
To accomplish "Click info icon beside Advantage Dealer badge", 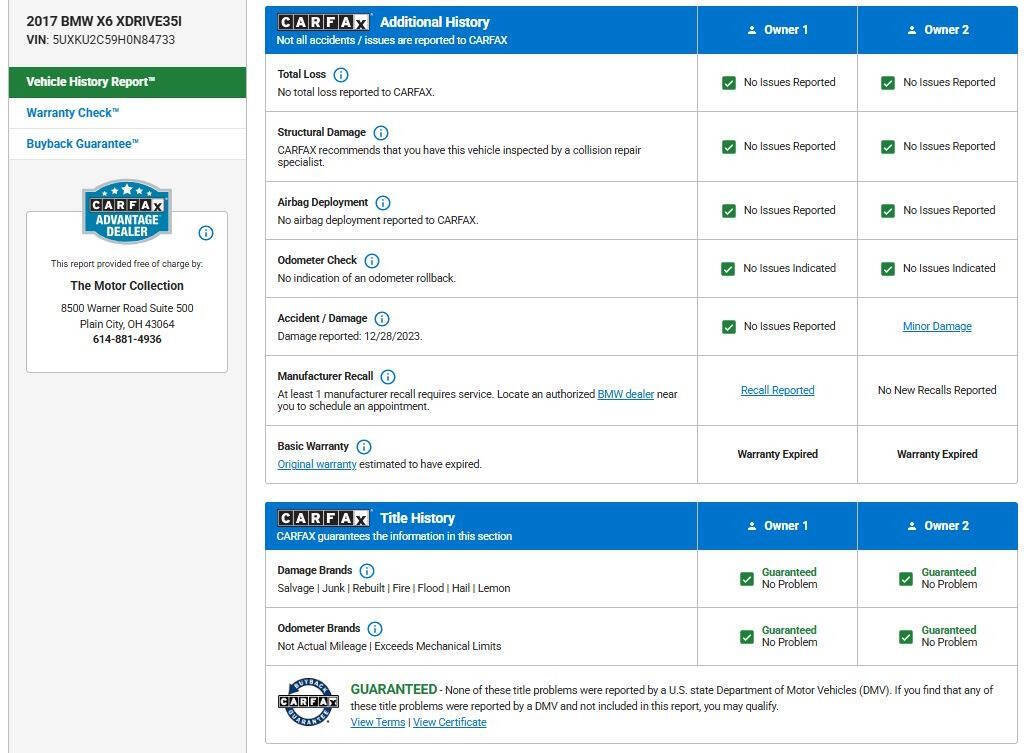I will [206, 233].
